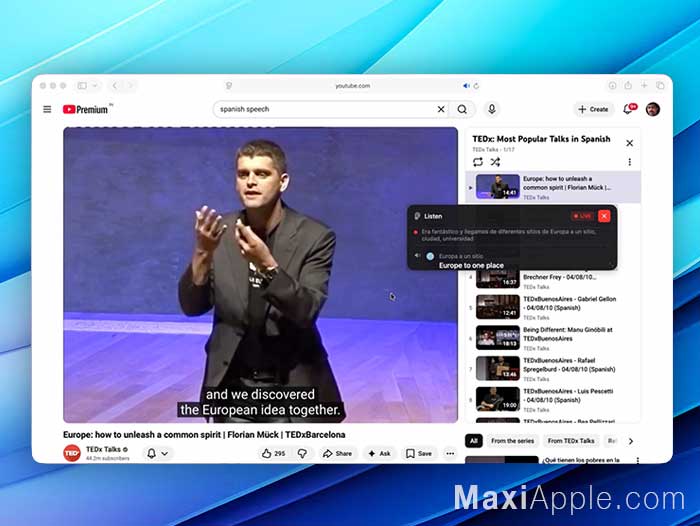The height and width of the screenshot is (526, 700).
Task: Share the video
Action: pos(338,454)
